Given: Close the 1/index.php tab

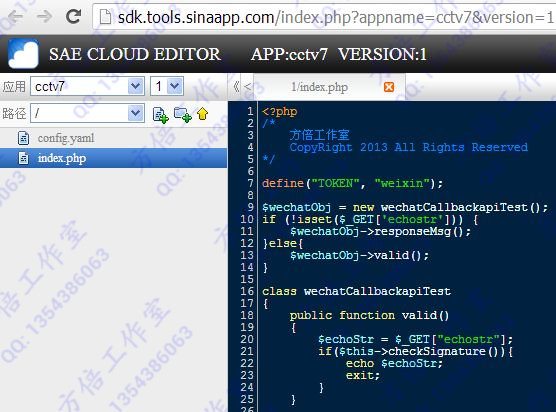Looking at the screenshot, I should pyautogui.click(x=389, y=87).
